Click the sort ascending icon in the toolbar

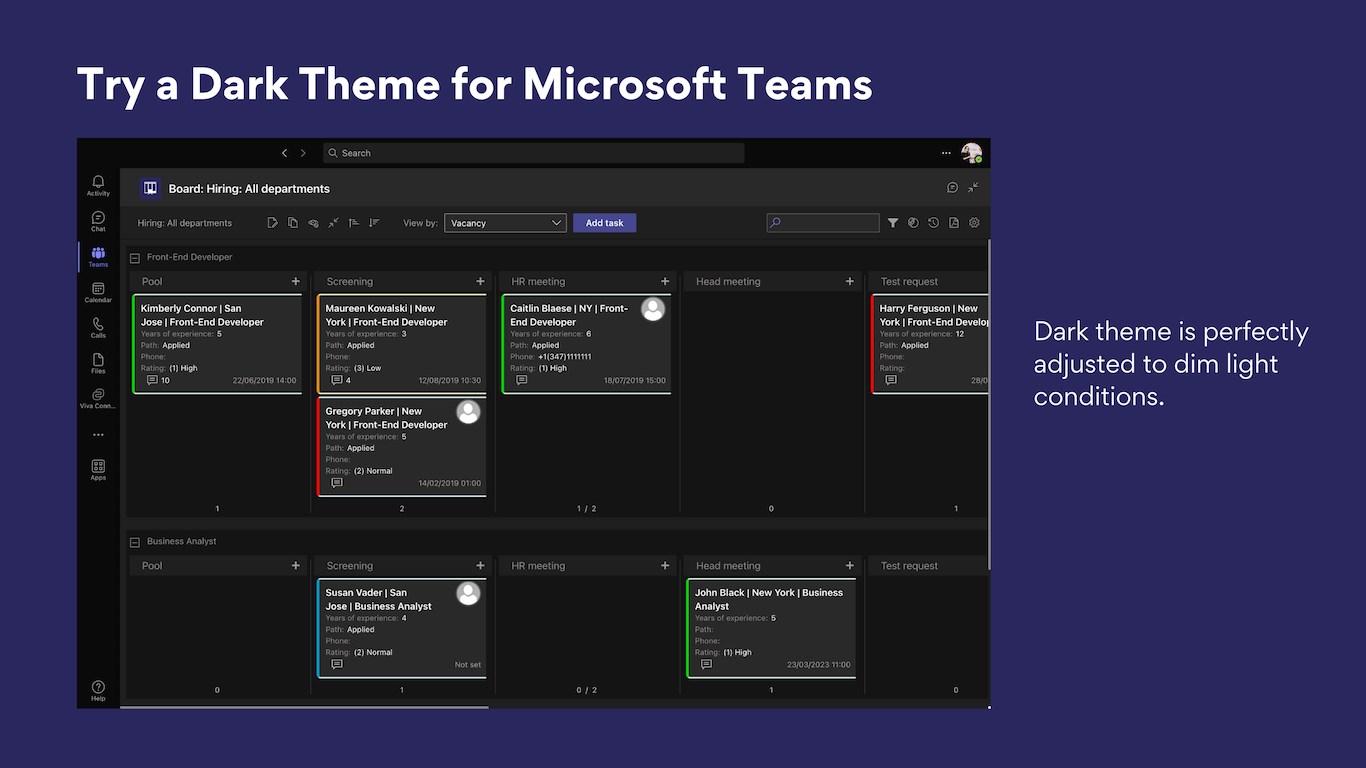[x=353, y=223]
